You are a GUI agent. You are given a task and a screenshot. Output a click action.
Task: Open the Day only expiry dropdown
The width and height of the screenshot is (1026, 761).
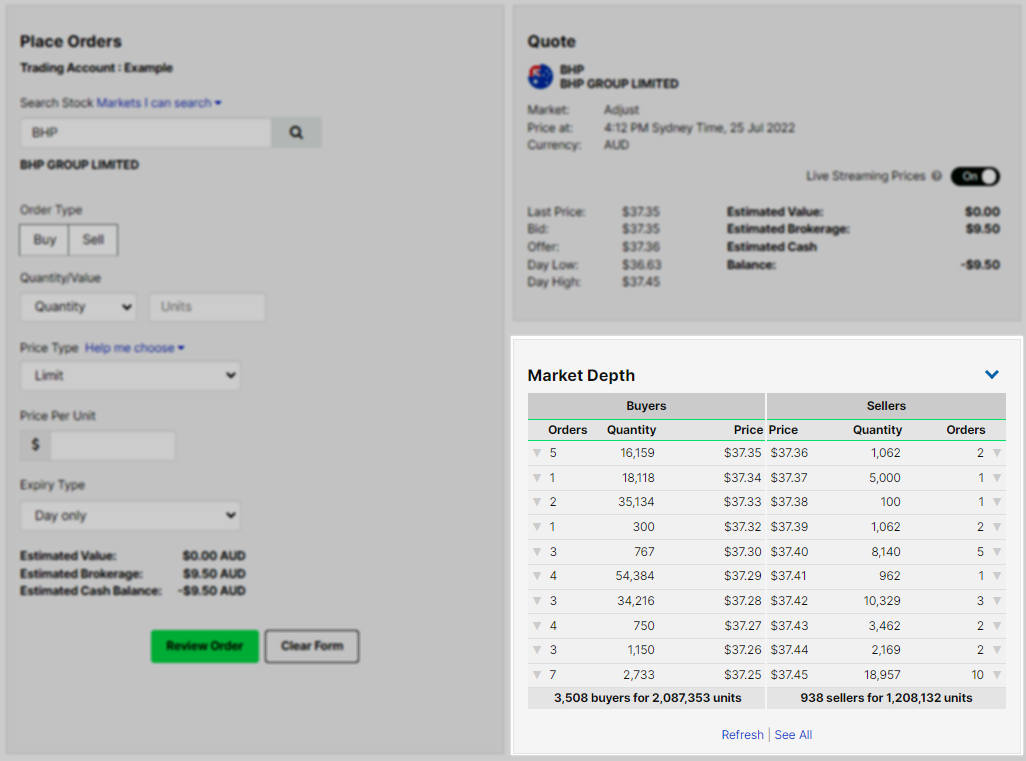click(x=130, y=516)
